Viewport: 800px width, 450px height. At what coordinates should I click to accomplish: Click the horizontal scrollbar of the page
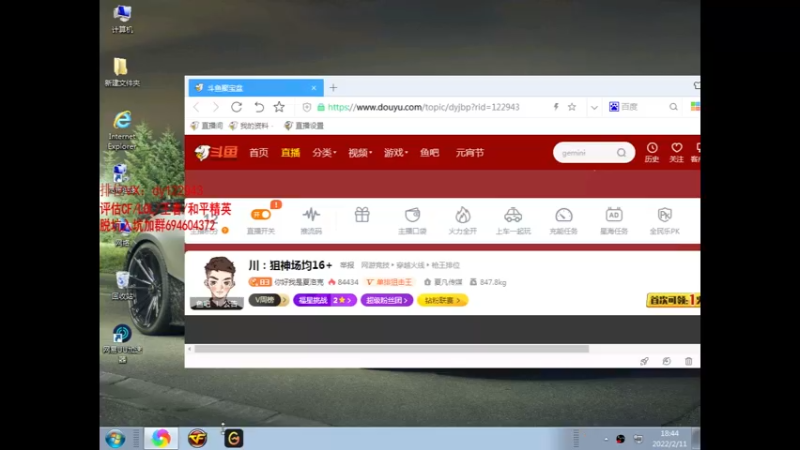[x=391, y=349]
